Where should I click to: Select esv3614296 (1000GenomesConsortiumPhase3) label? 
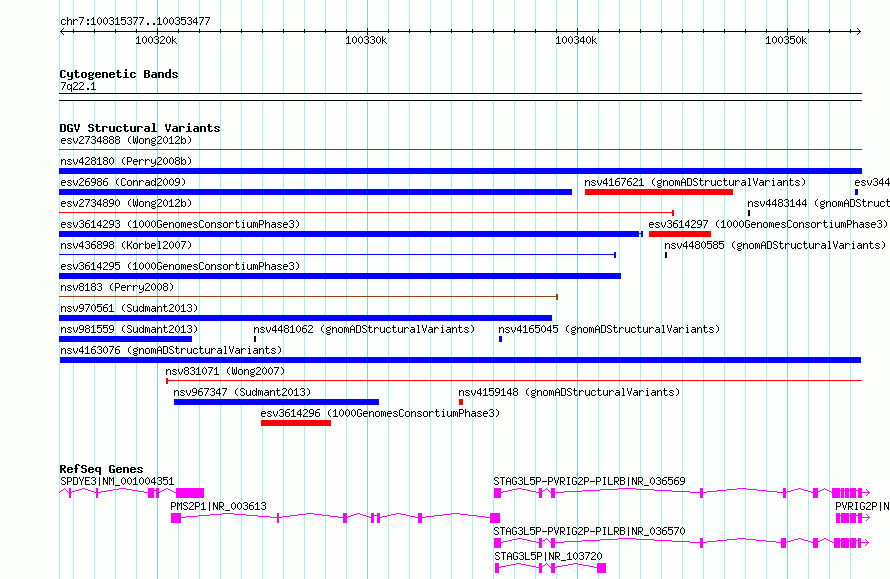click(x=380, y=413)
